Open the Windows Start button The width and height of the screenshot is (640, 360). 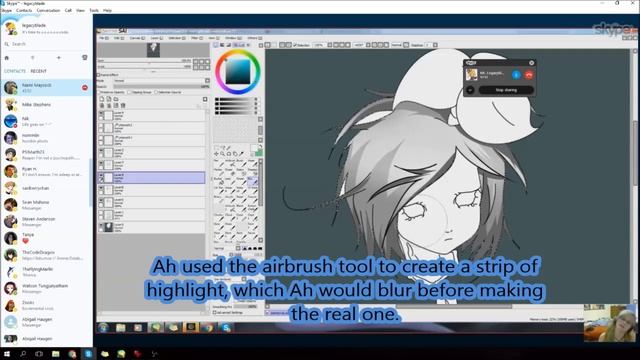(x=7, y=354)
